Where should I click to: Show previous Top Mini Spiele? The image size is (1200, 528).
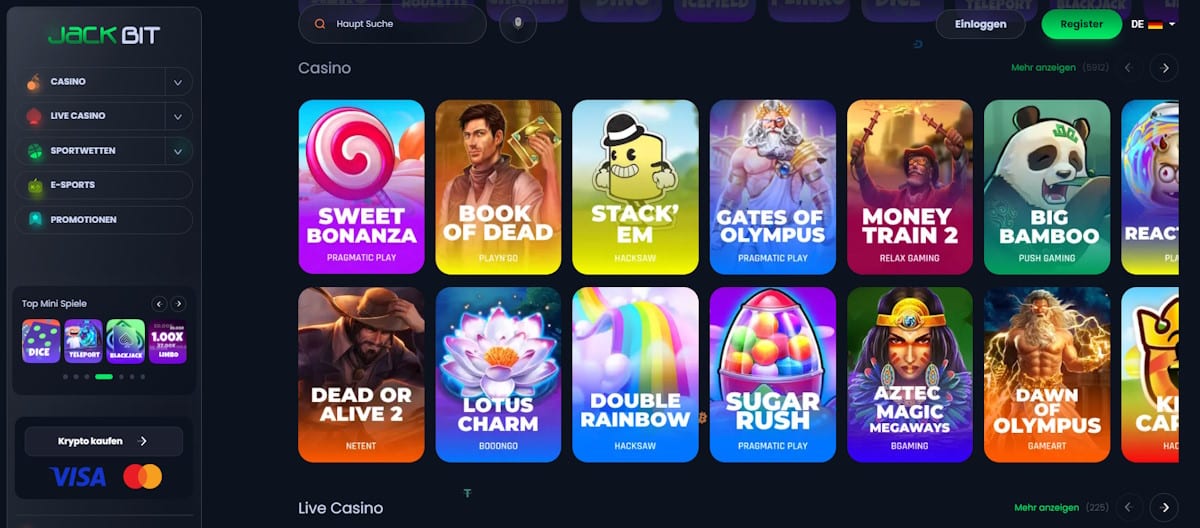click(158, 303)
